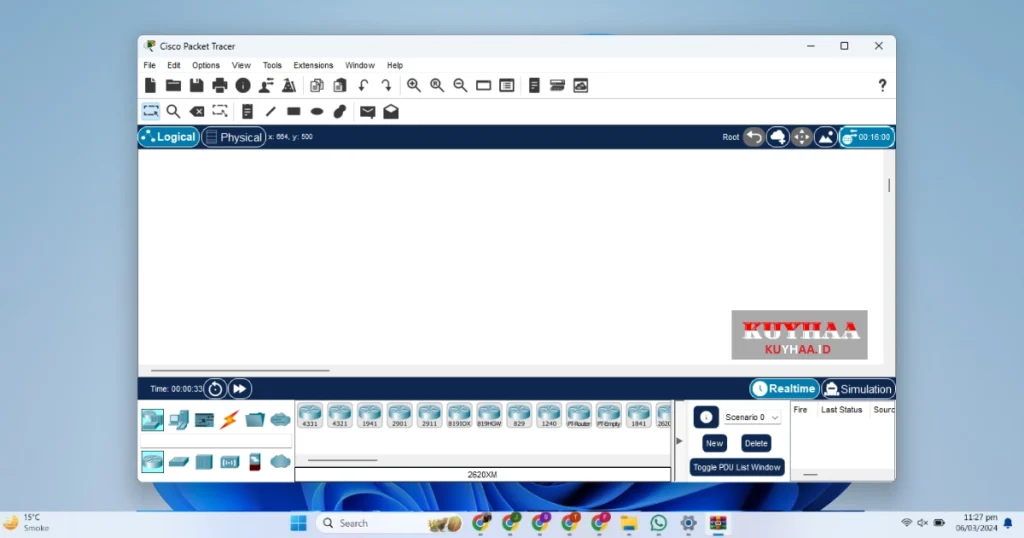Select the Draw Freeform tool
This screenshot has height=538, width=1024.
[340, 112]
